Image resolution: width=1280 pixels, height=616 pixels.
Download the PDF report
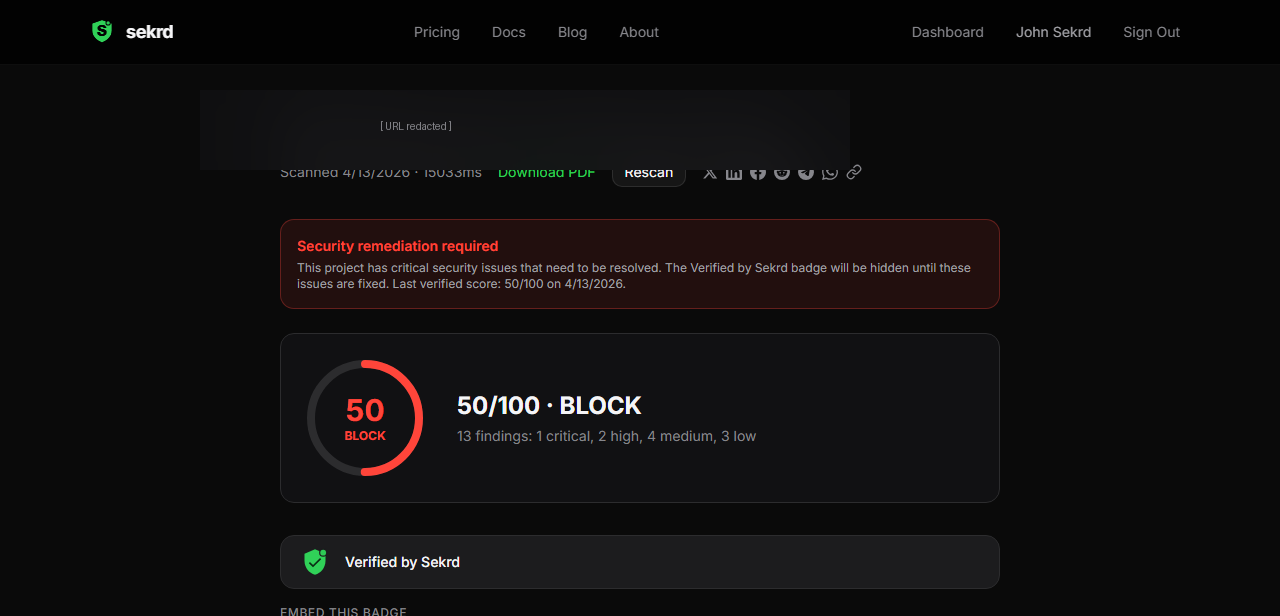[546, 172]
